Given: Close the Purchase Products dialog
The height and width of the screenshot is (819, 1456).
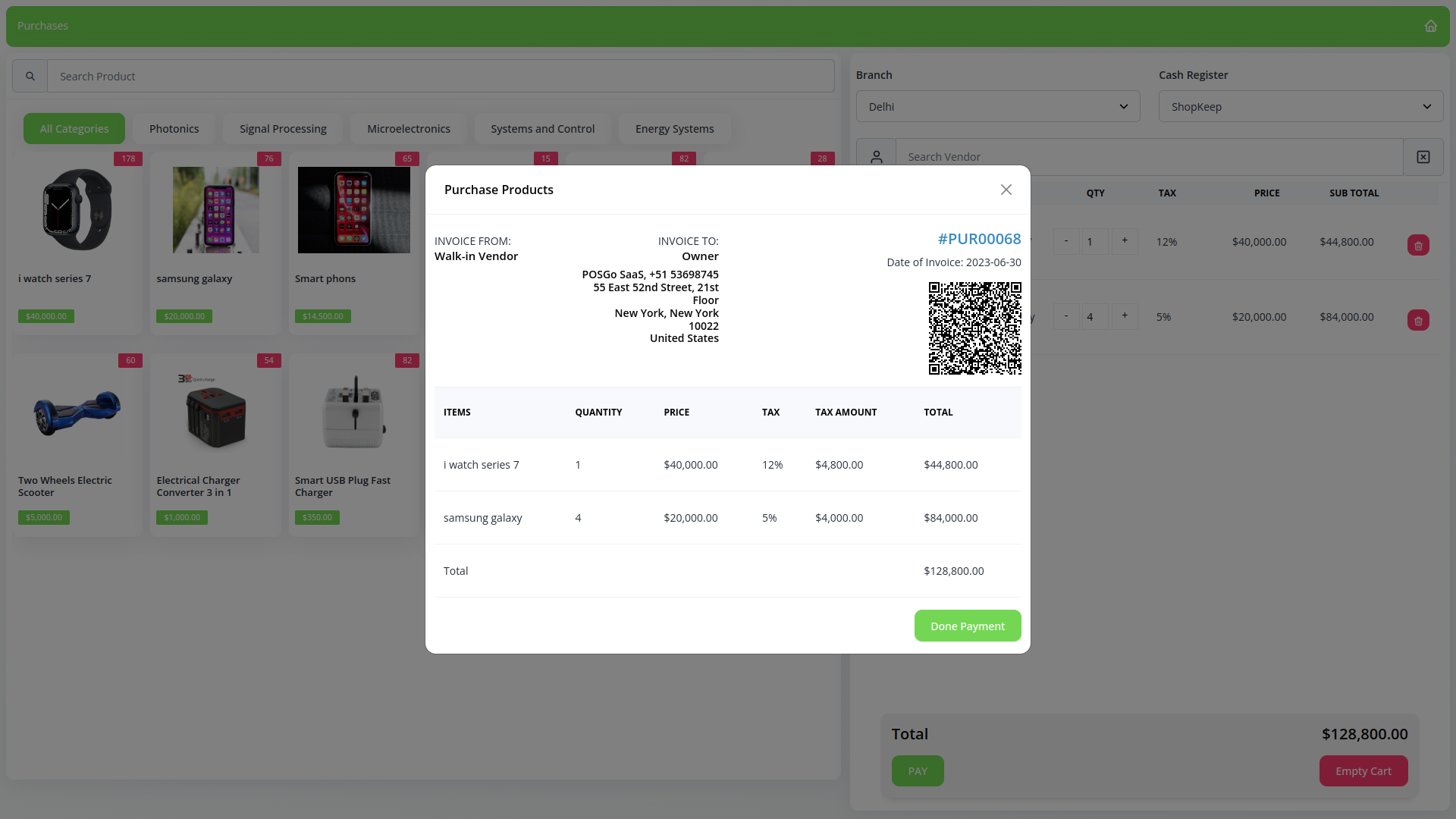Looking at the screenshot, I should coord(1006,190).
